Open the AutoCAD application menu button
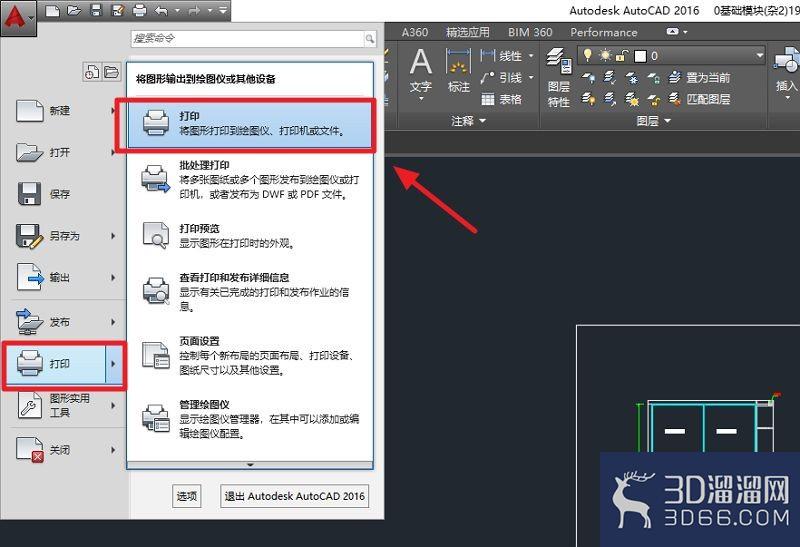 (x=18, y=17)
